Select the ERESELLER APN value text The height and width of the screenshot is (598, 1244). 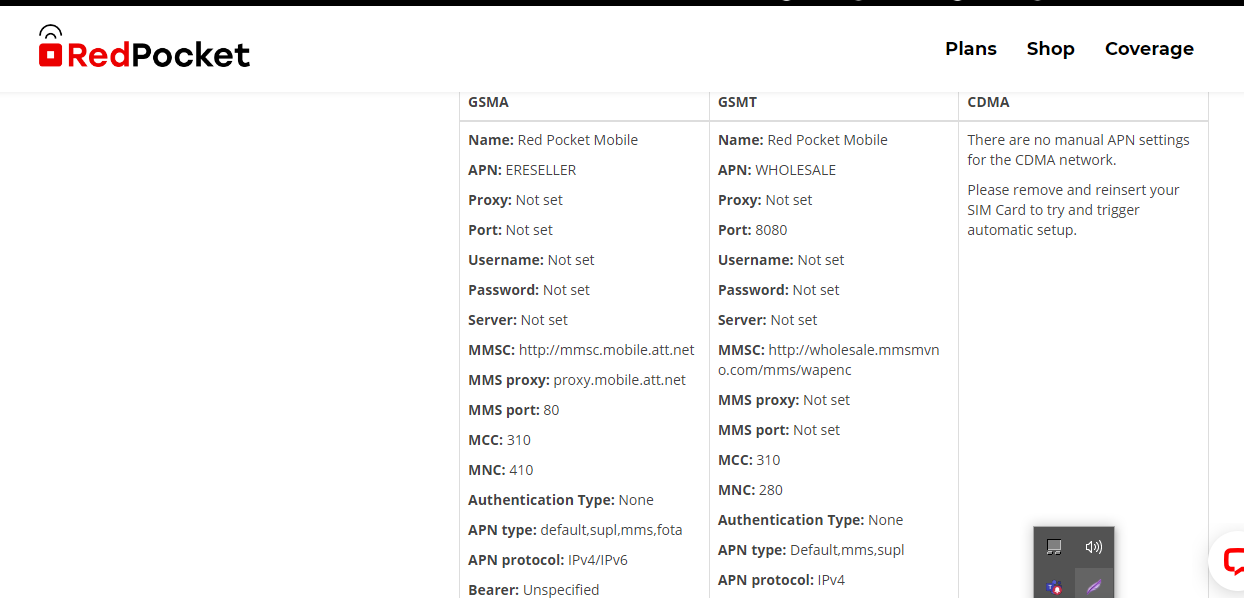click(x=540, y=169)
